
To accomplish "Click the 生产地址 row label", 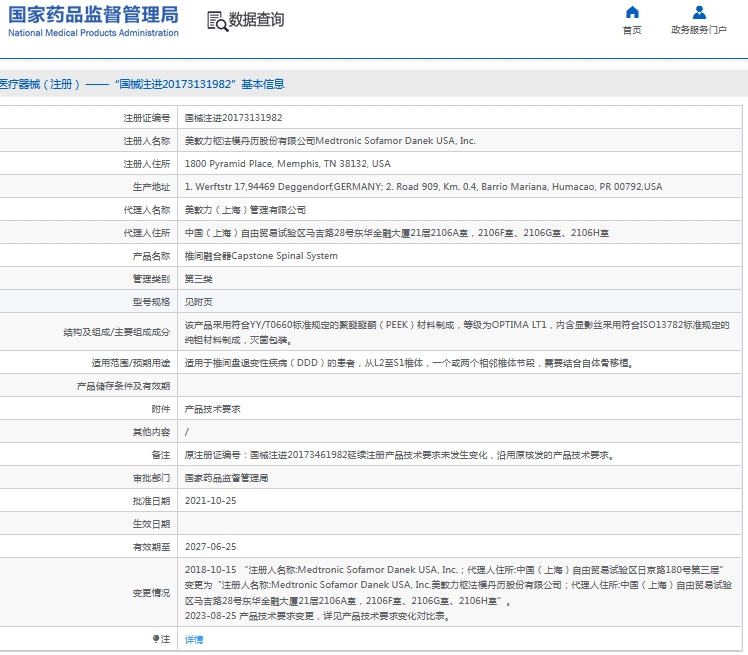I will (151, 187).
